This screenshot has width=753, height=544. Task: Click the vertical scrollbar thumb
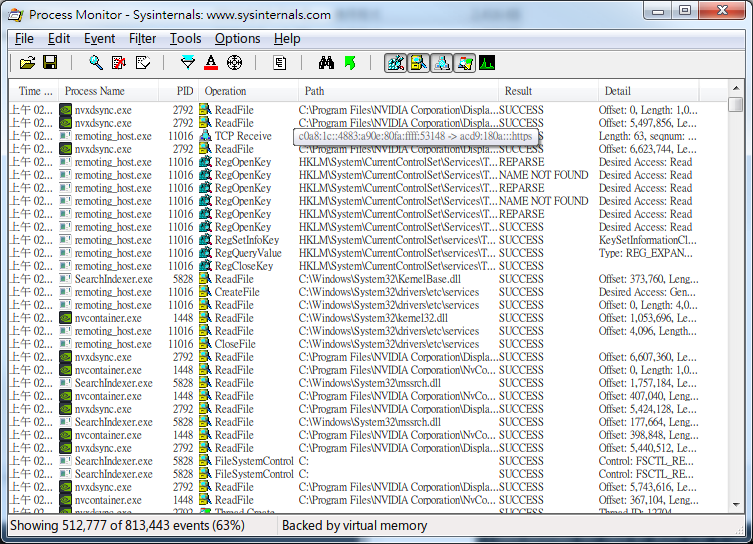[x=736, y=104]
